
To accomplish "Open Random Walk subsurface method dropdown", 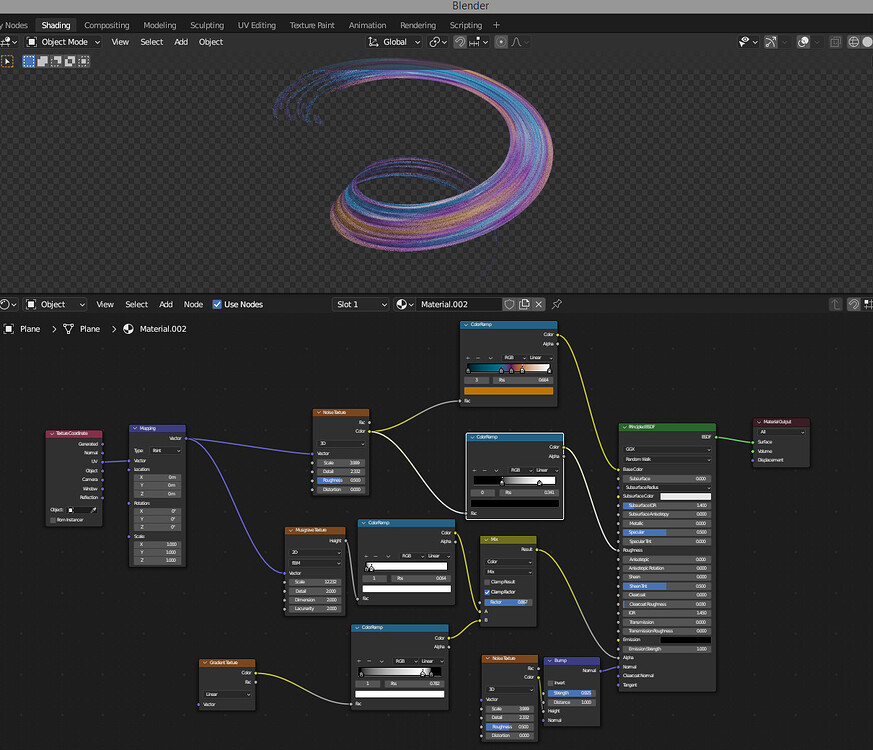I will pyautogui.click(x=667, y=459).
